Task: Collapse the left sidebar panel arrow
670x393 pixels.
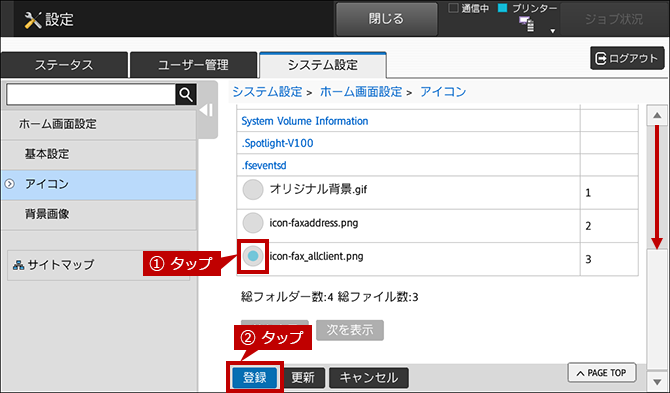Action: (x=207, y=110)
